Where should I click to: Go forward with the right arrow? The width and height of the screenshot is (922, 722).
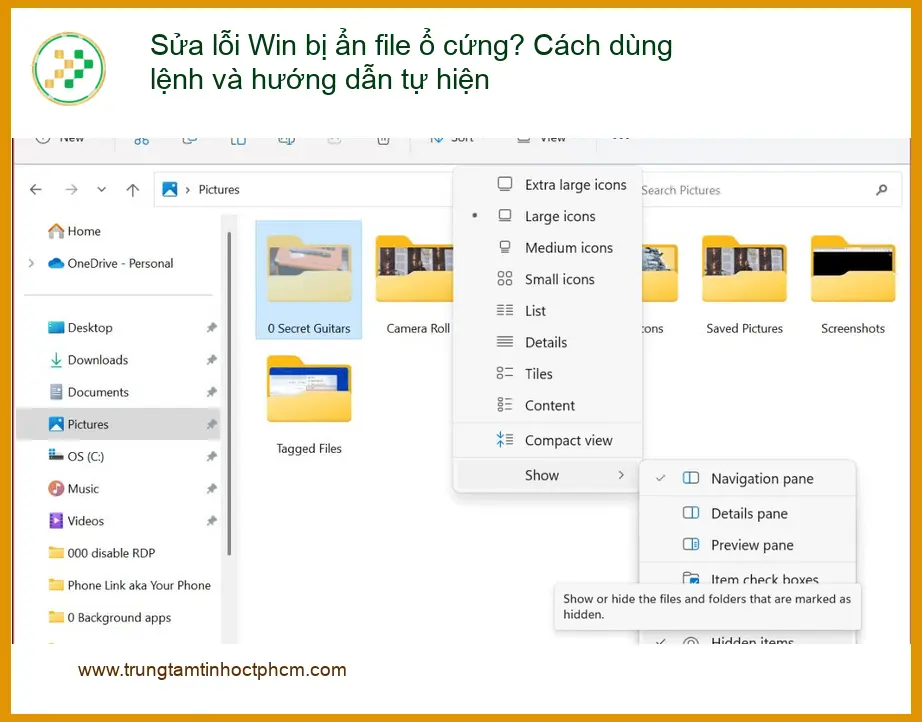[71, 189]
